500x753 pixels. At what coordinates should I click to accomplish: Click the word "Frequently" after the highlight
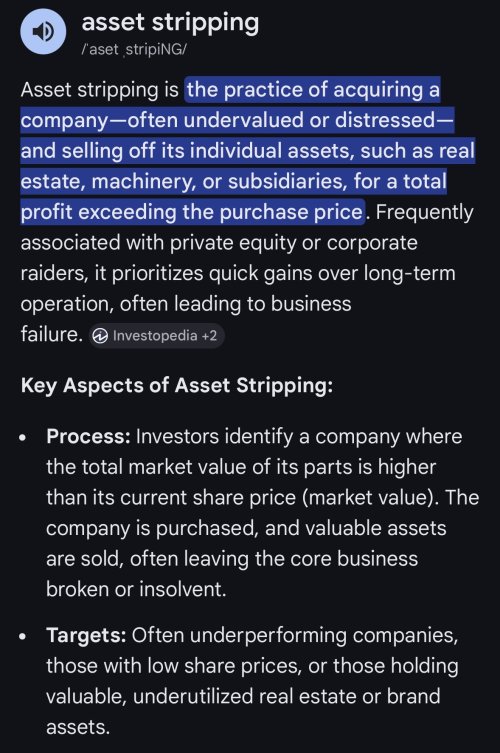click(425, 212)
